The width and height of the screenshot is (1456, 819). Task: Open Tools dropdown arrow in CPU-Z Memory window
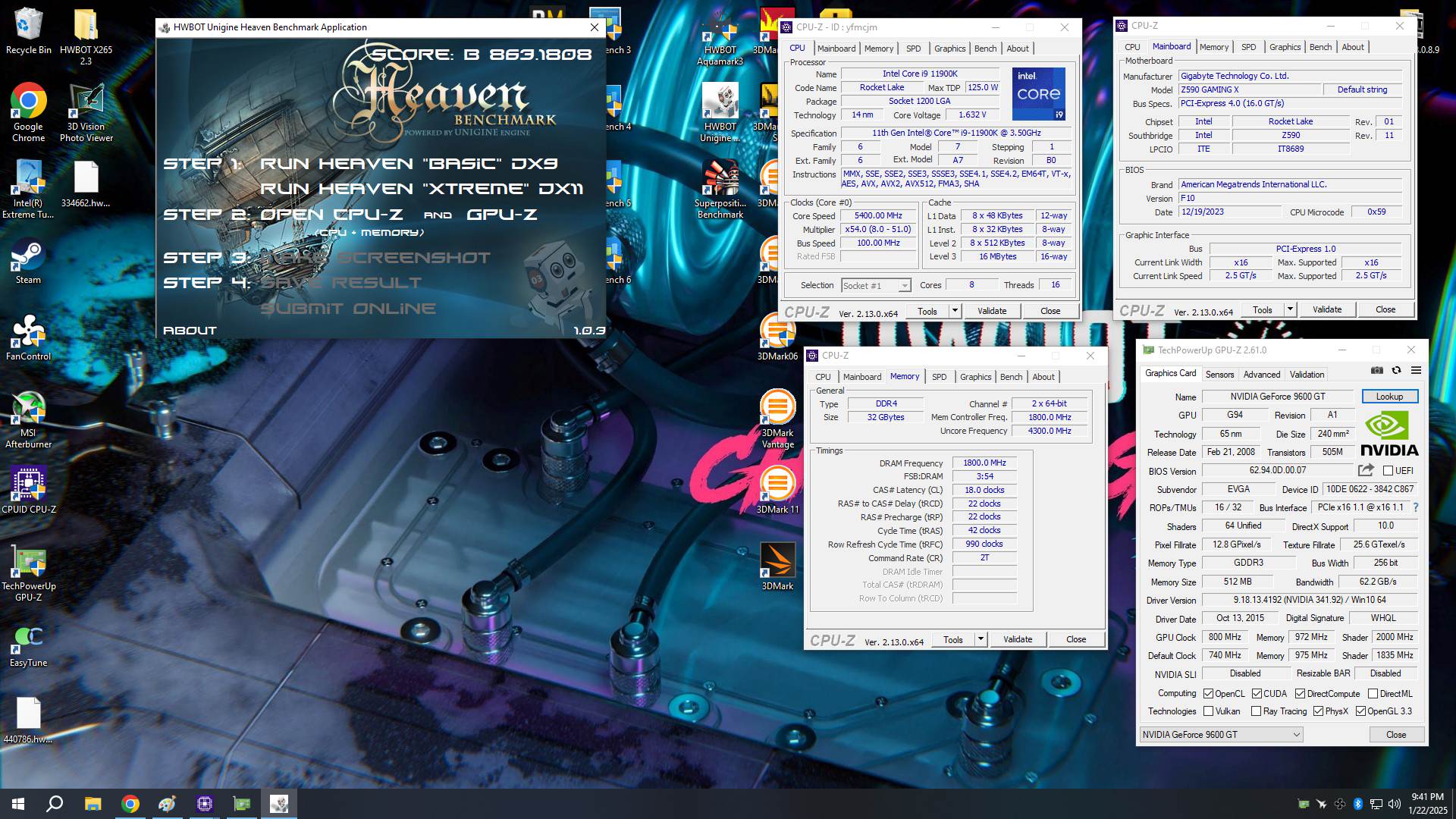(981, 639)
